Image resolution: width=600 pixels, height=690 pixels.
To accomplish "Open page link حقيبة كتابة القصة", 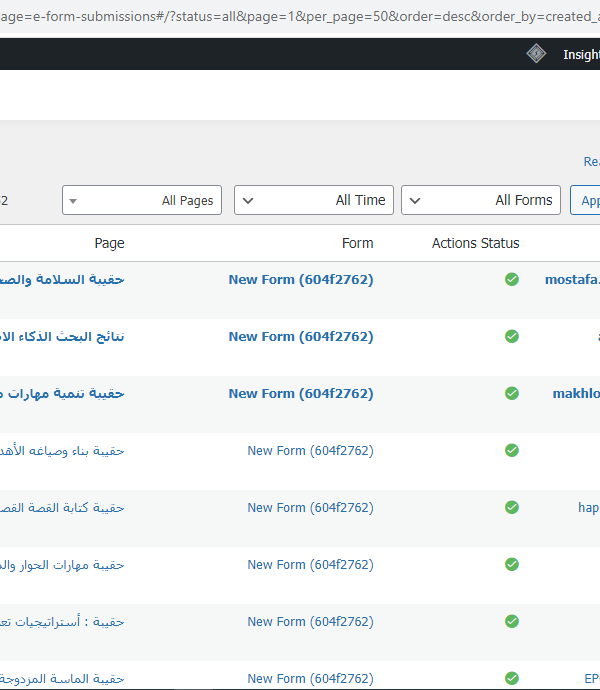I will (x=62, y=507).
